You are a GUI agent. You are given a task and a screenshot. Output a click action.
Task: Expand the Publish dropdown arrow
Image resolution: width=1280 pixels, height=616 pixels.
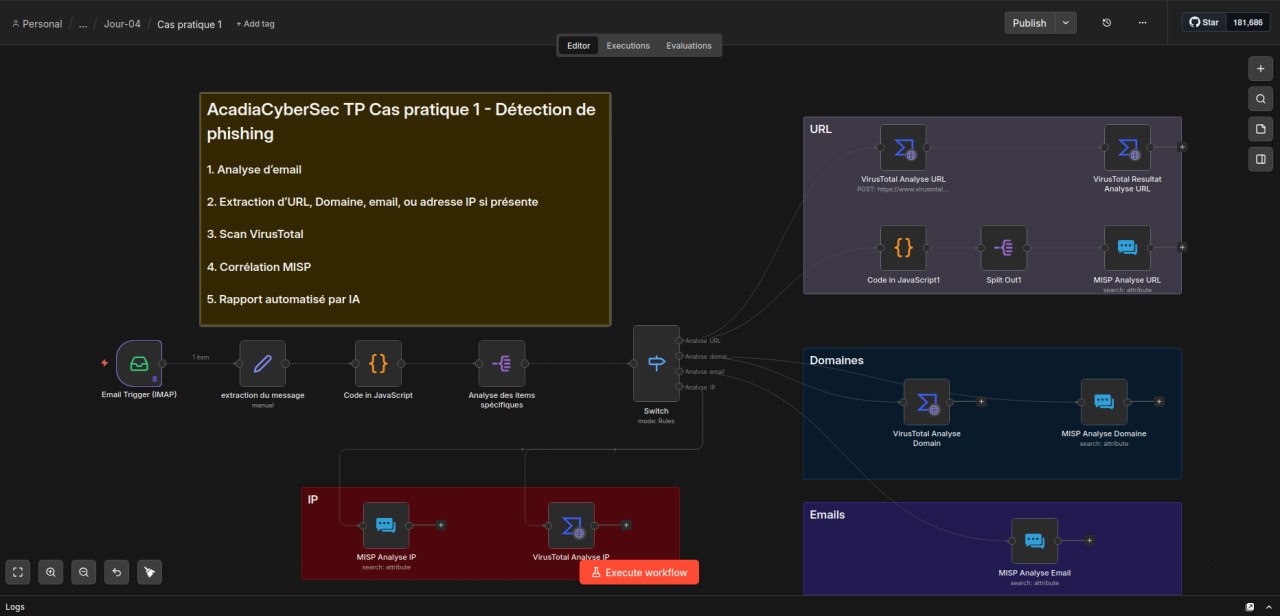1066,23
